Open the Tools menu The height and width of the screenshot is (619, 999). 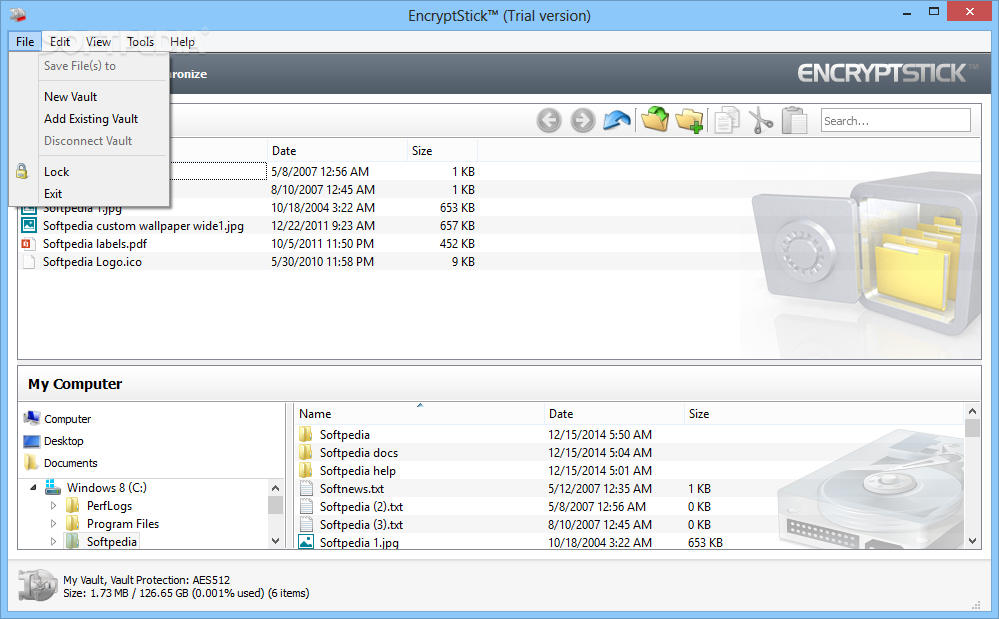(x=140, y=41)
